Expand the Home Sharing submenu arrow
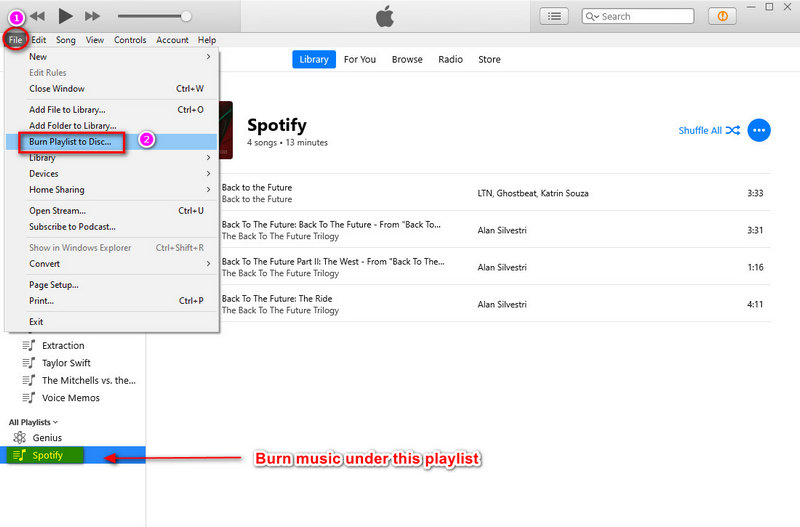 (x=208, y=189)
